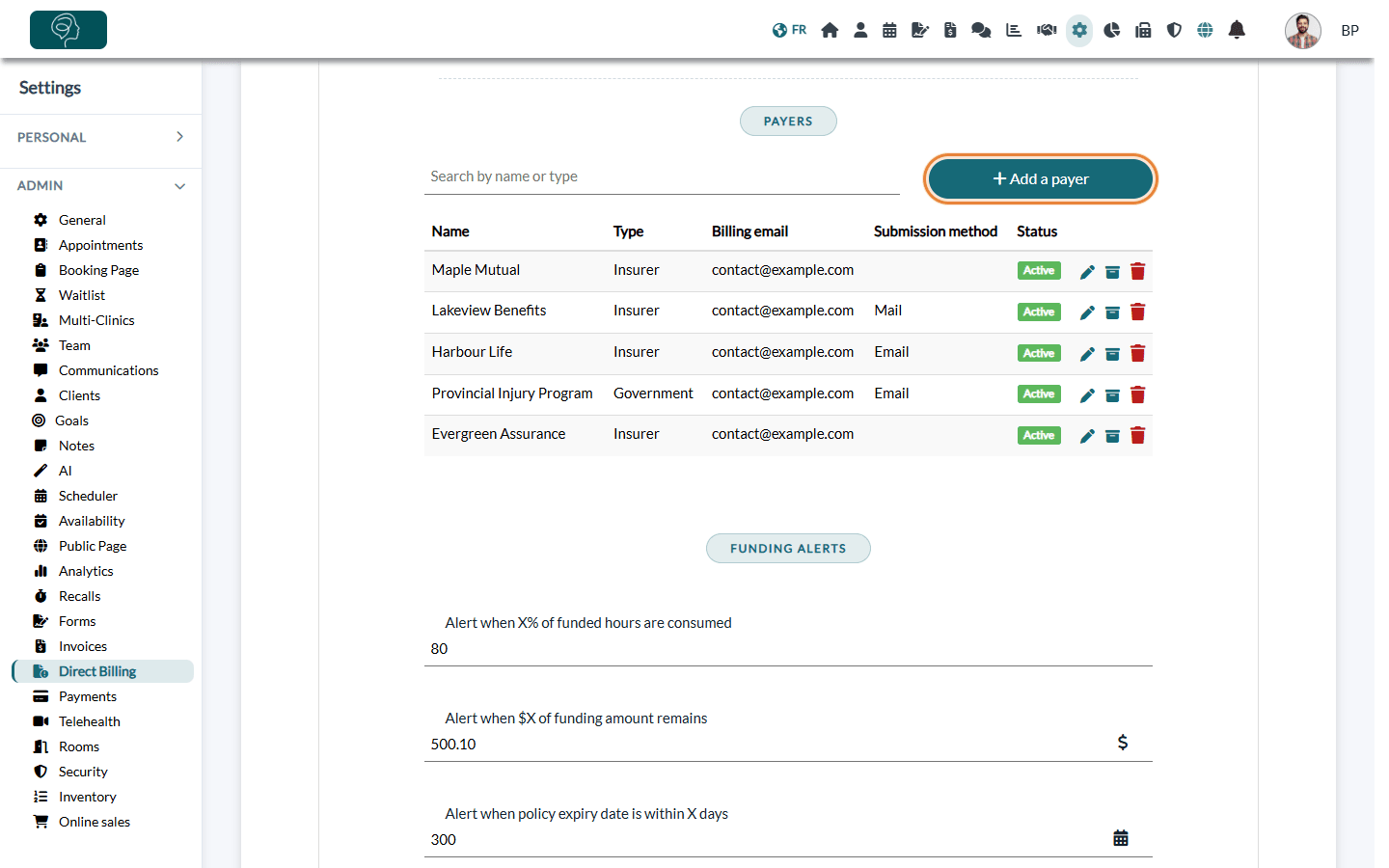Delete the Maple Mutual payer

coord(1138,271)
